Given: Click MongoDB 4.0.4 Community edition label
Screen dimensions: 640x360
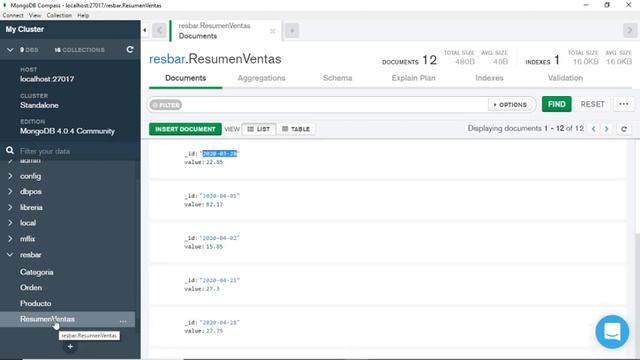Looking at the screenshot, I should (x=67, y=131).
